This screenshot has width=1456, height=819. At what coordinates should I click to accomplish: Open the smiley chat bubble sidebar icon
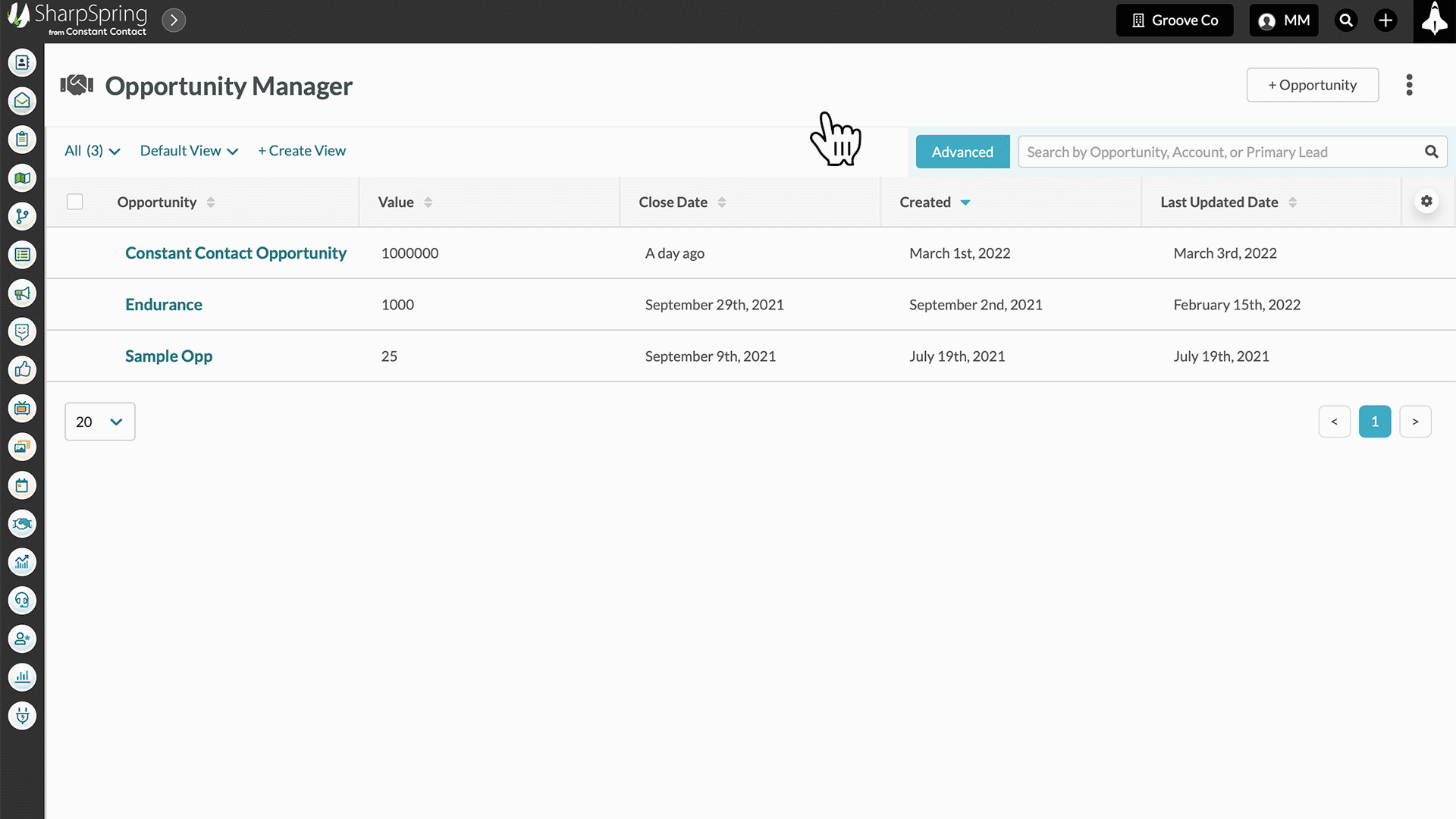click(x=22, y=331)
